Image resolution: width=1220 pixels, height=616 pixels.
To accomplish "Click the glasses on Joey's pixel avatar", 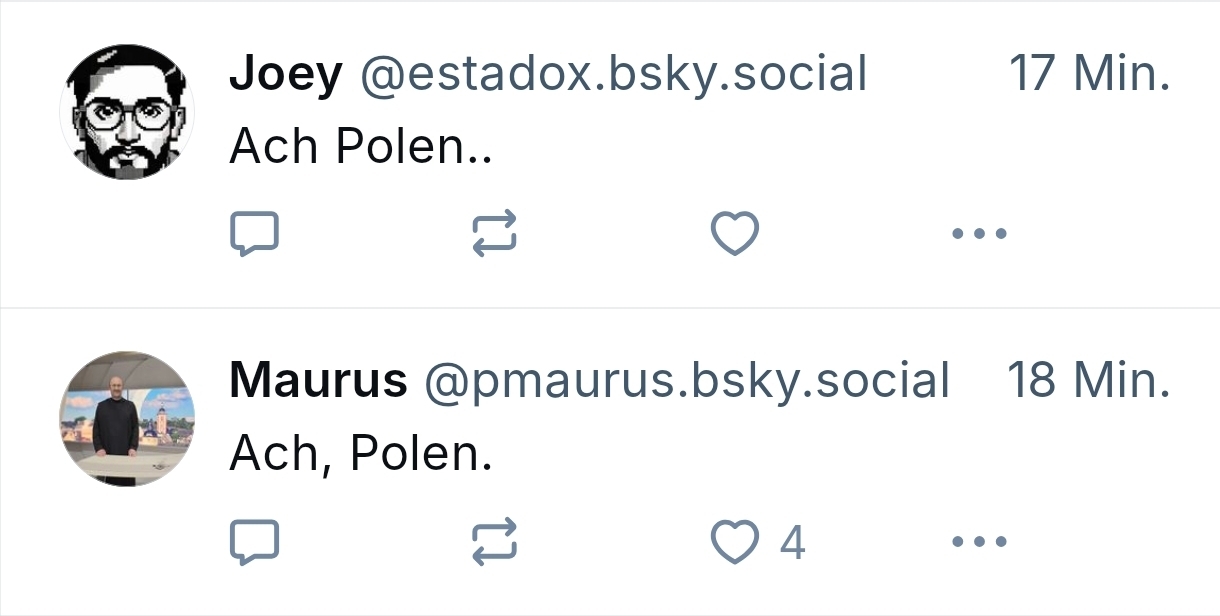I will (x=127, y=114).
